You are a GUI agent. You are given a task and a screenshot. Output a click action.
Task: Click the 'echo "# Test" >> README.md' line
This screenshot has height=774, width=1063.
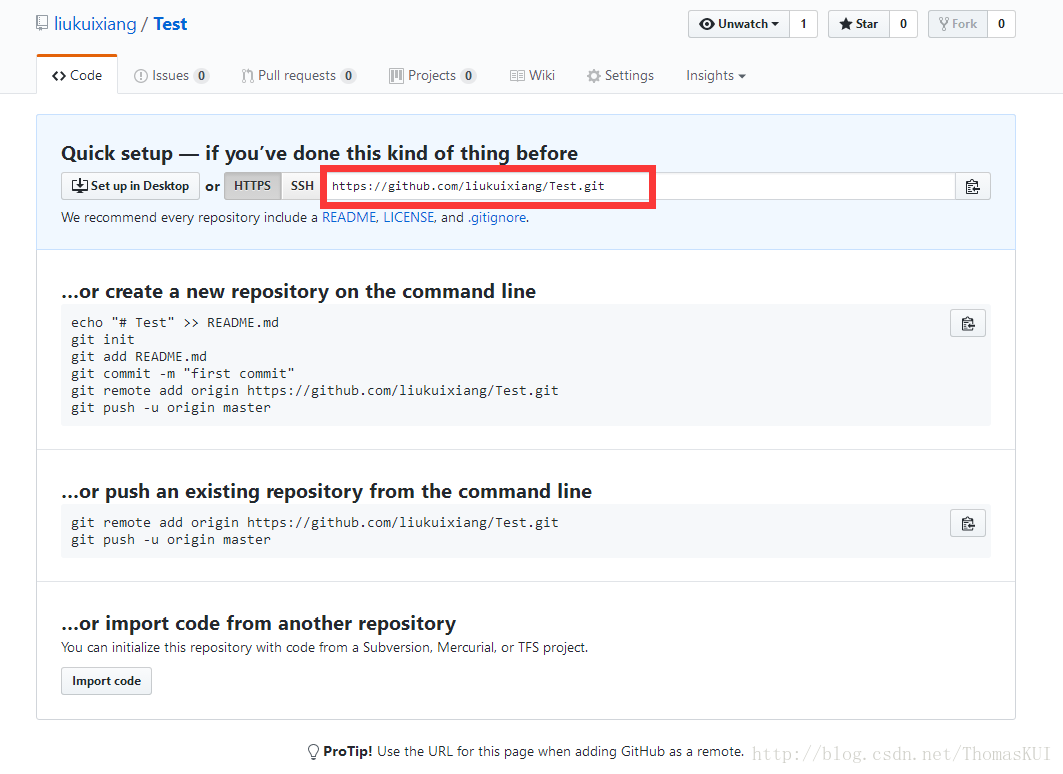175,323
